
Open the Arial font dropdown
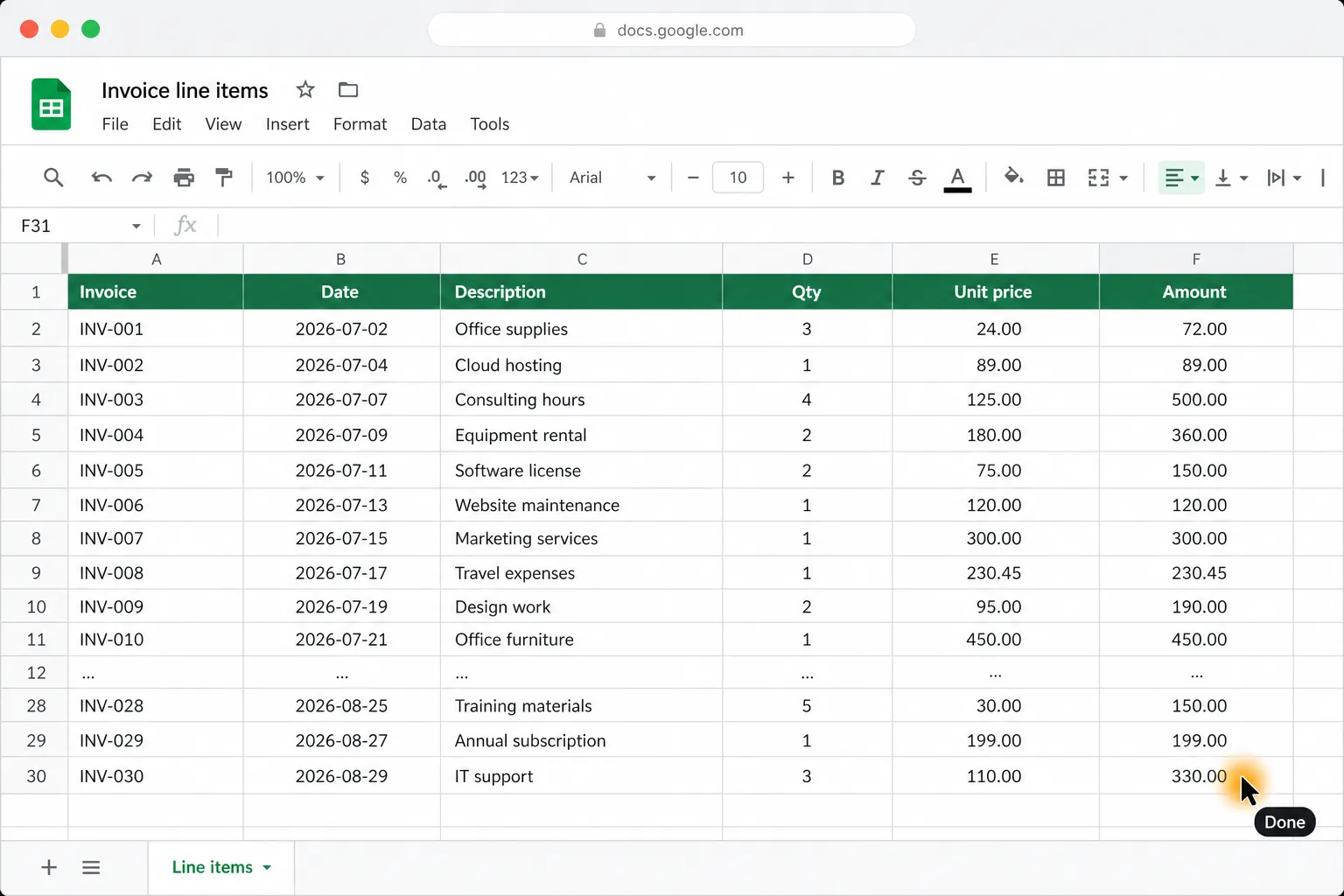612,178
